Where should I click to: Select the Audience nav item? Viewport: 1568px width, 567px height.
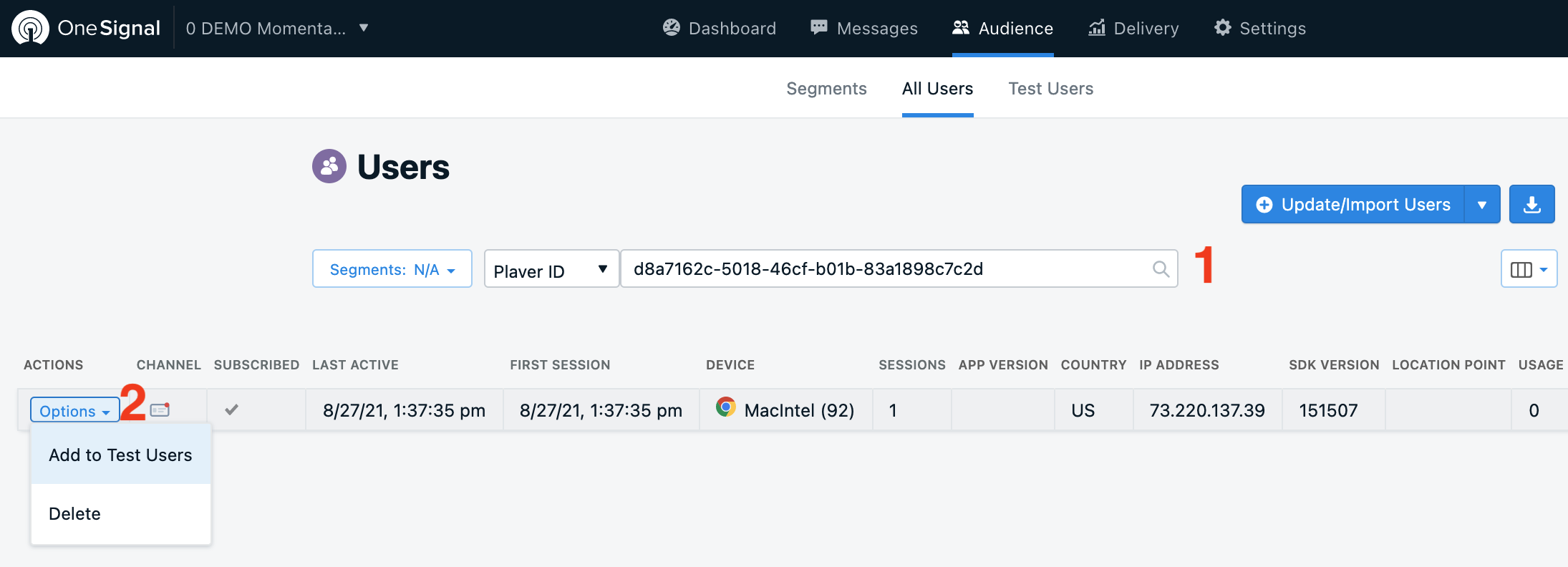pyautogui.click(x=1002, y=28)
